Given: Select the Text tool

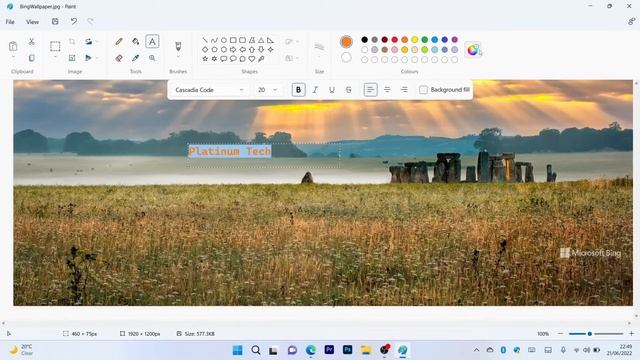Looking at the screenshot, I should click(x=152, y=41).
